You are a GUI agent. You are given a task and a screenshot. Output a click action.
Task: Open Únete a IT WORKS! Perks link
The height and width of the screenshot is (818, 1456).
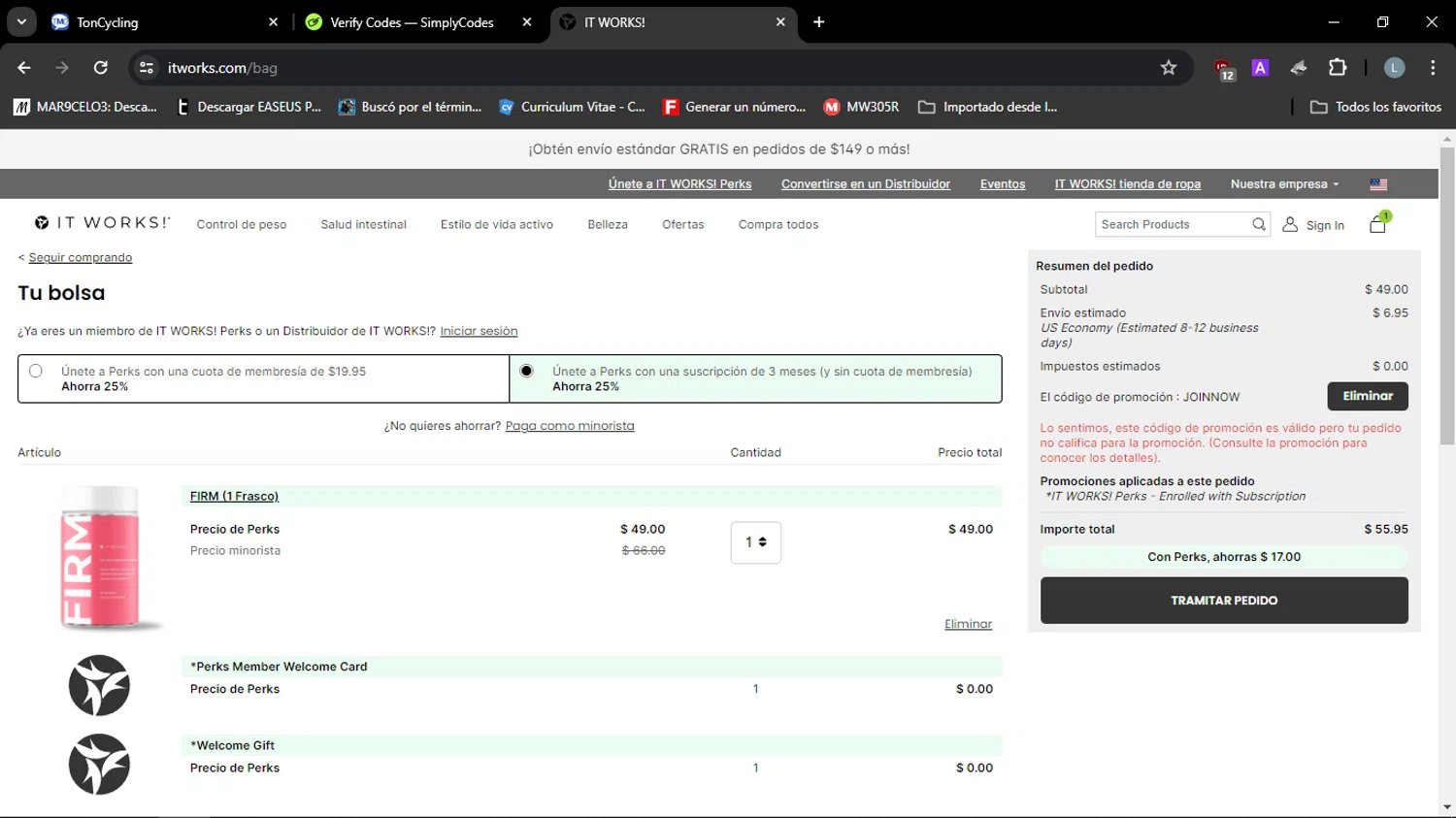coord(679,183)
